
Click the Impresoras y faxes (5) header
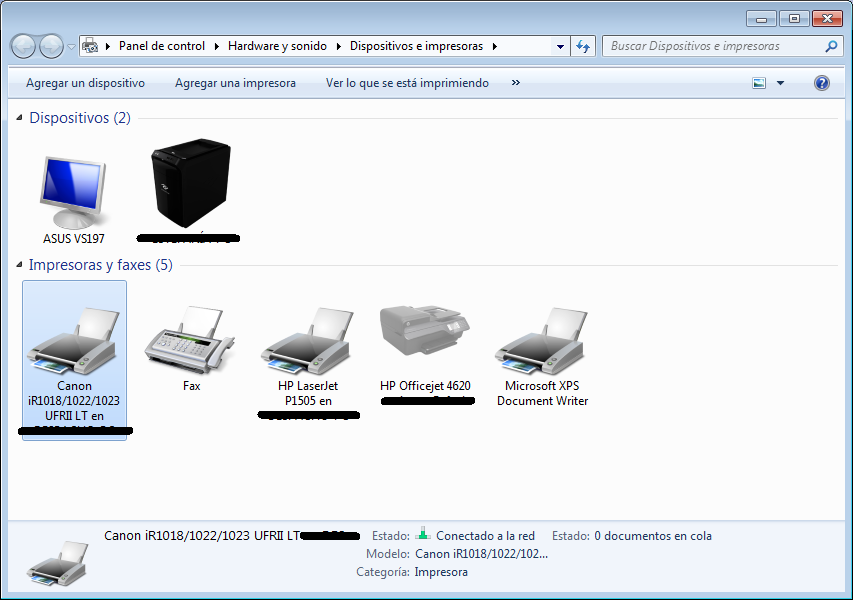tap(101, 265)
